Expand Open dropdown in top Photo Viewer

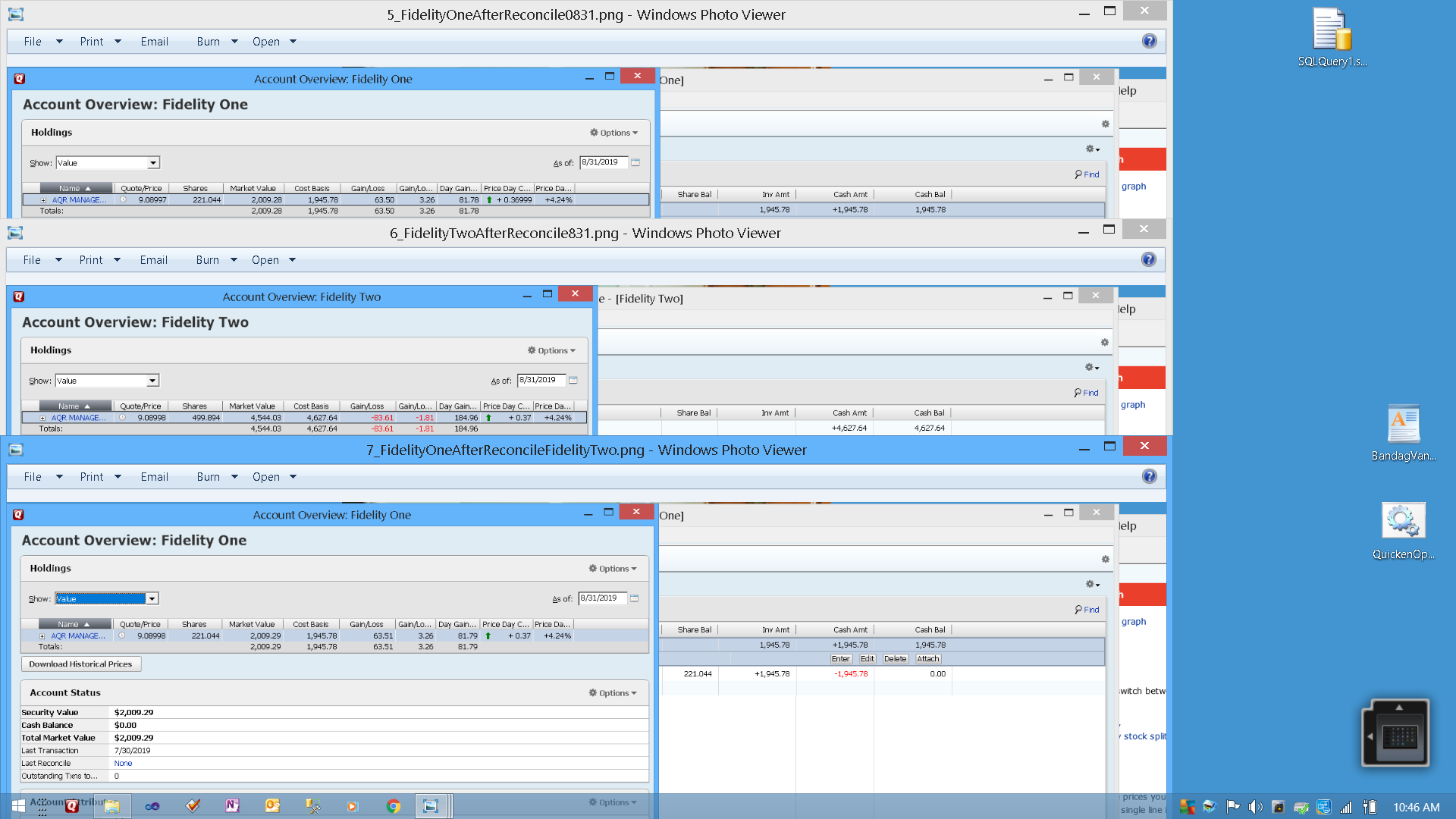(x=293, y=42)
